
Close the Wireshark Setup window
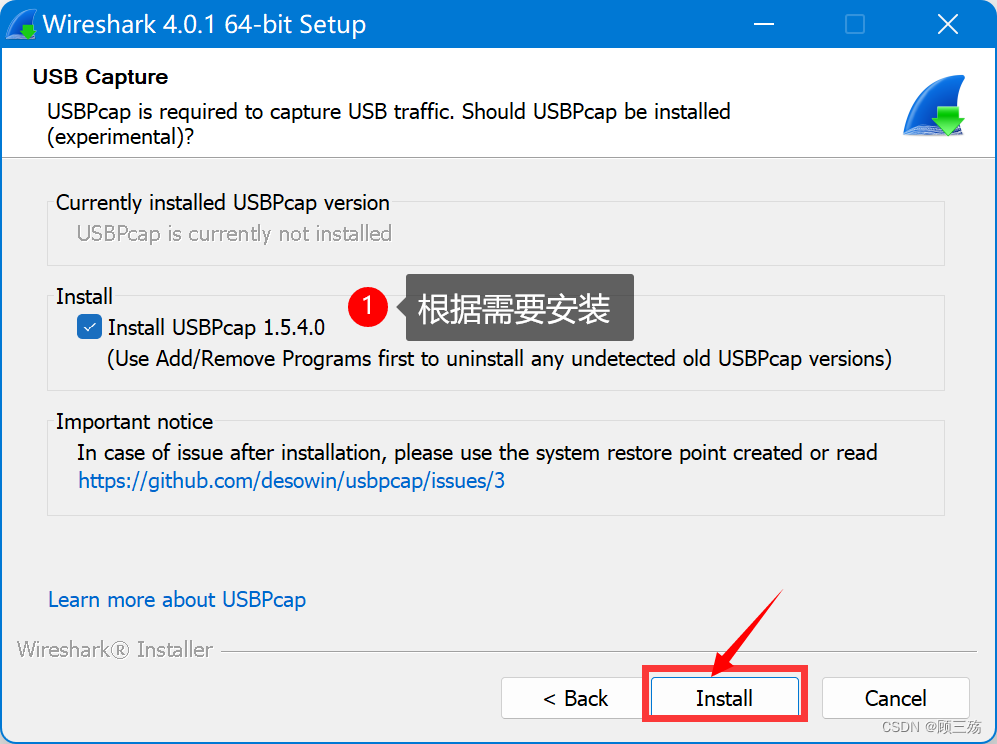pos(947,24)
